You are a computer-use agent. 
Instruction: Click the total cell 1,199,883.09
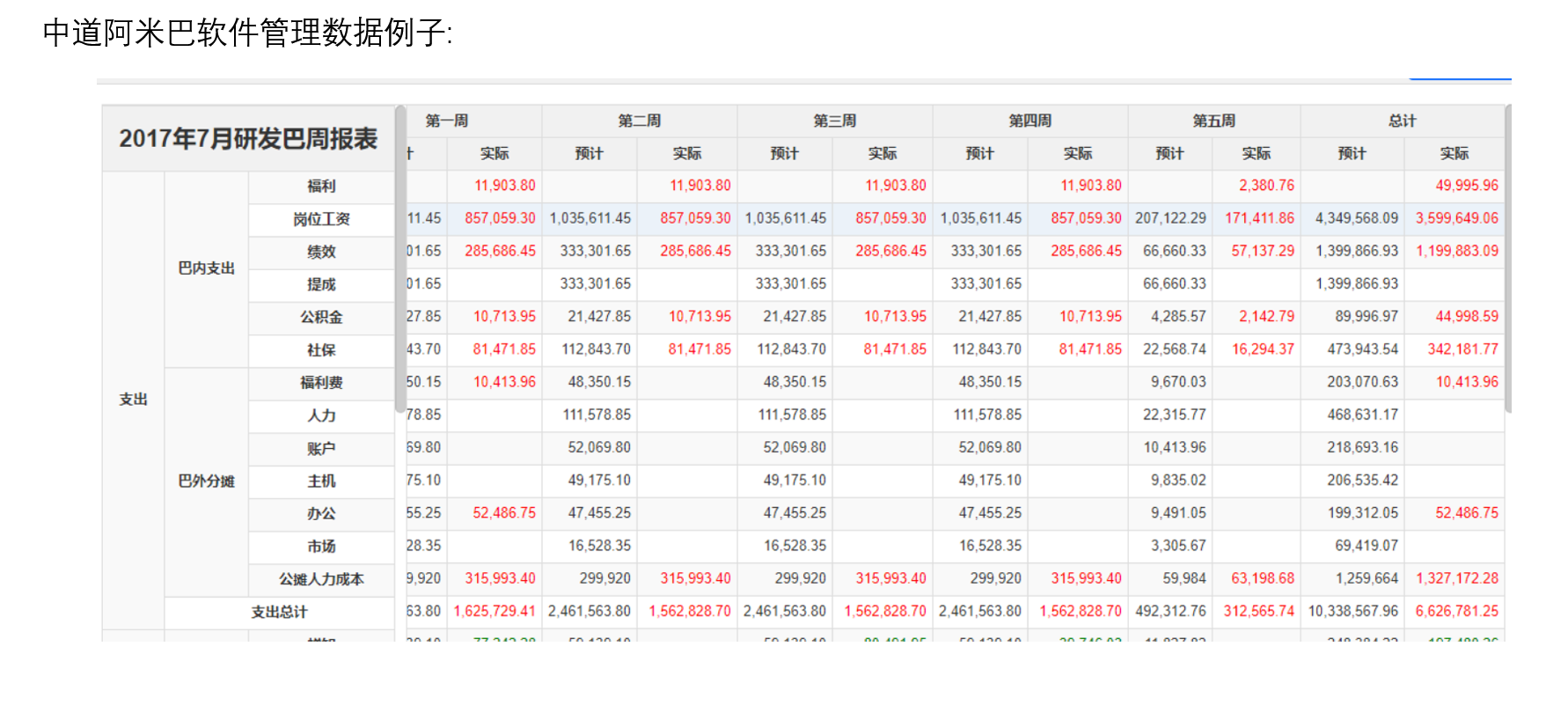coord(1454,251)
